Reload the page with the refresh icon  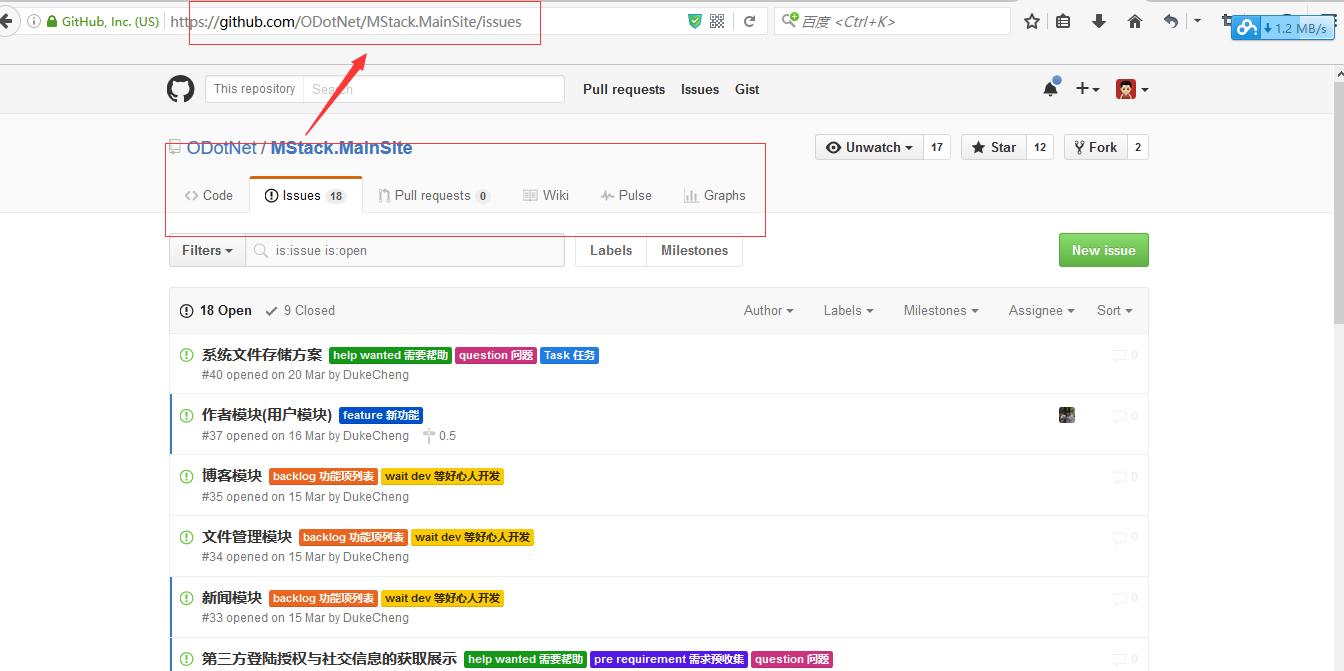pos(749,21)
